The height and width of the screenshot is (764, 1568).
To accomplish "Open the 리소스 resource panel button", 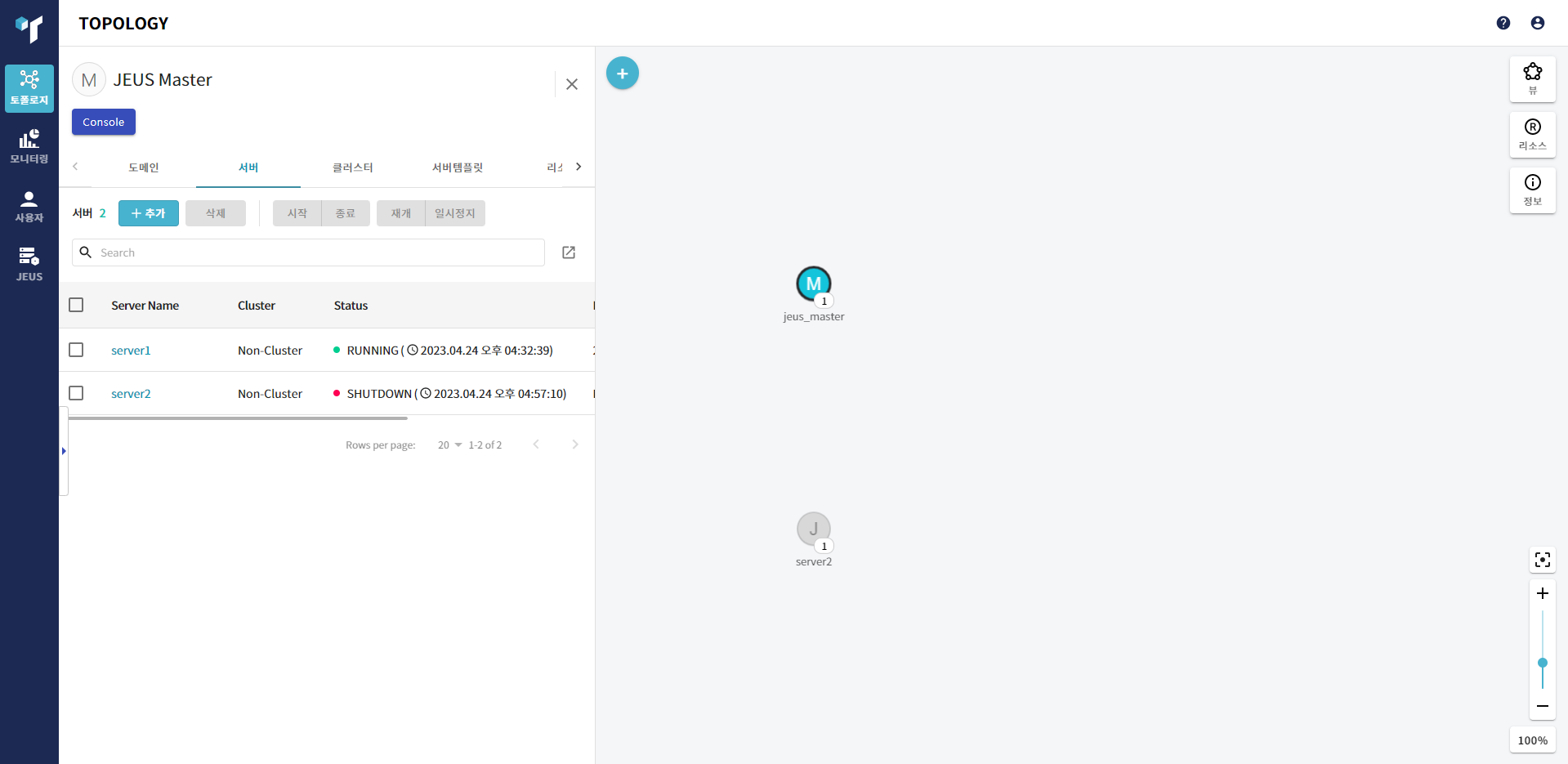I will [1533, 135].
